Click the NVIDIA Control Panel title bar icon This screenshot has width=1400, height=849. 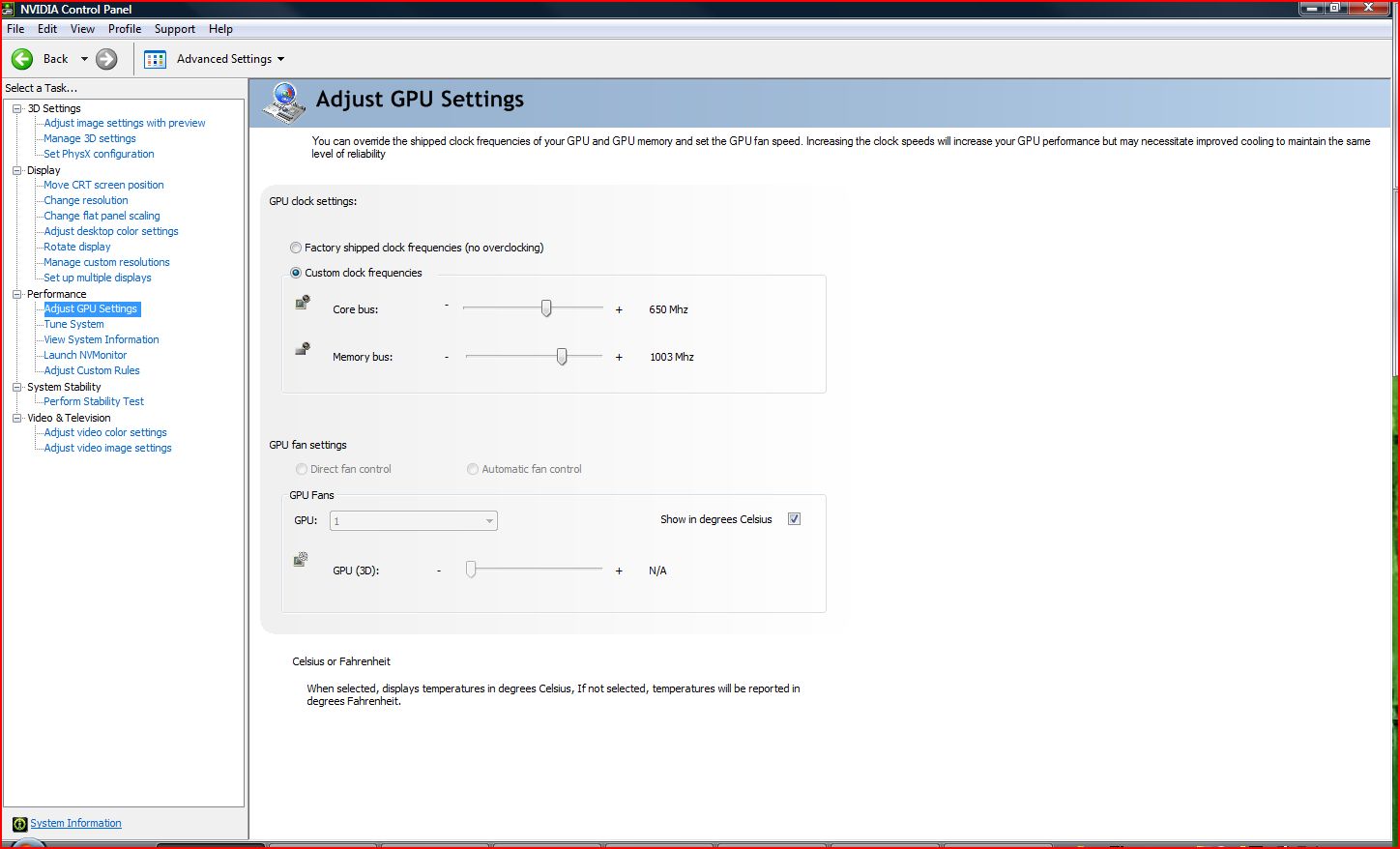pyautogui.click(x=9, y=9)
